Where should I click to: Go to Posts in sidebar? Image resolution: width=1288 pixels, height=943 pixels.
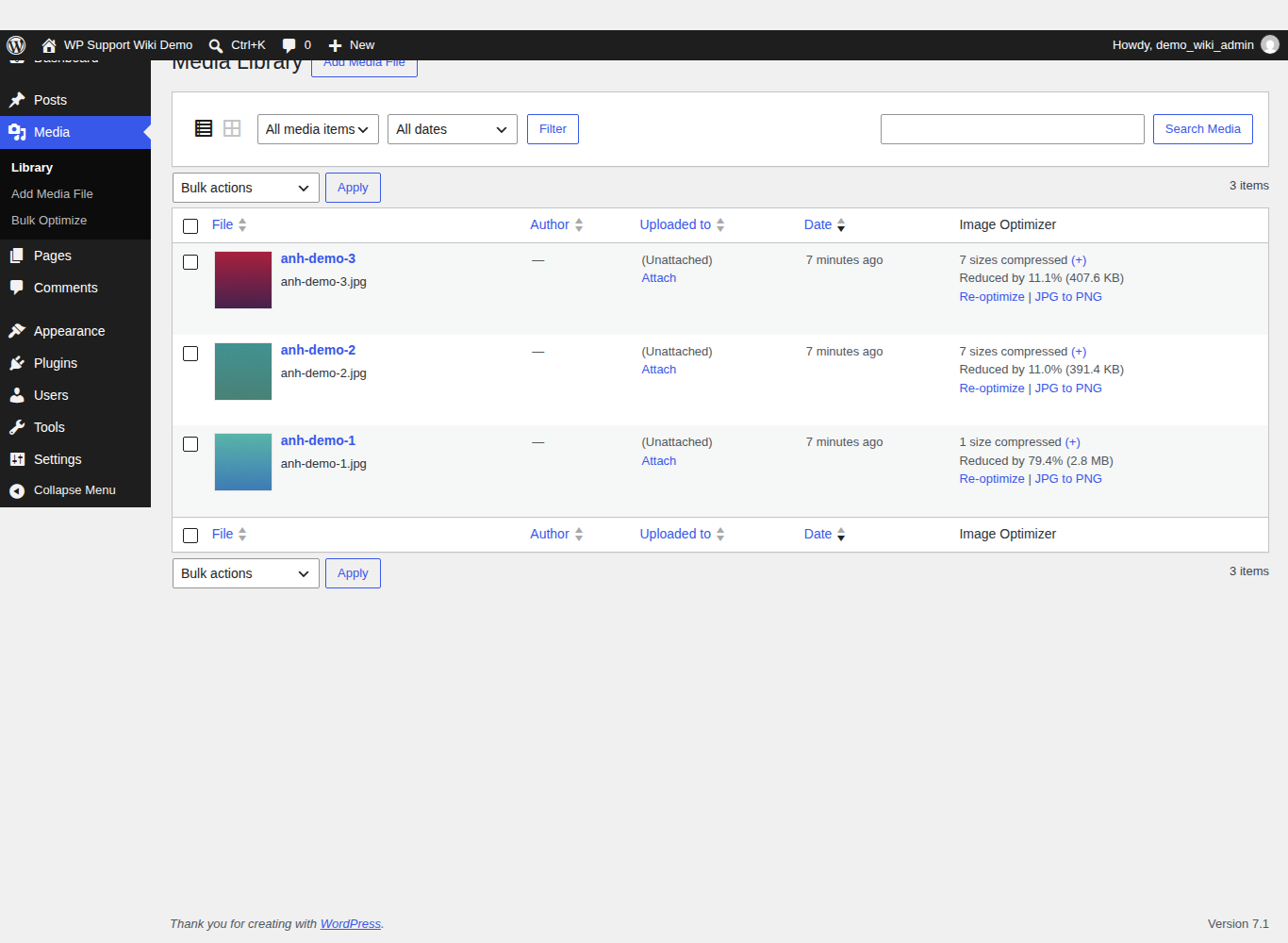[75, 100]
